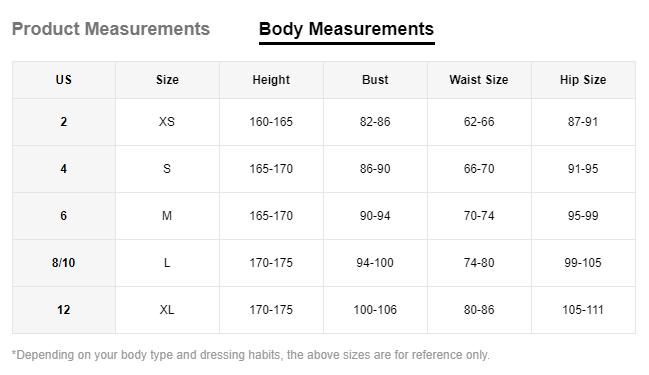Viewport: 649px width, 375px height.
Task: Click the 86-90 bust cell
Action: (x=375, y=169)
